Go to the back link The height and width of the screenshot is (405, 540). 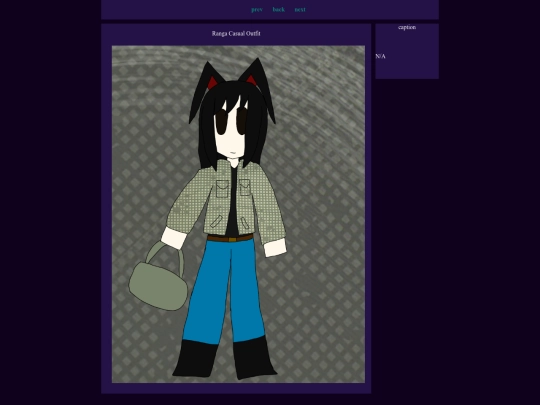(279, 10)
